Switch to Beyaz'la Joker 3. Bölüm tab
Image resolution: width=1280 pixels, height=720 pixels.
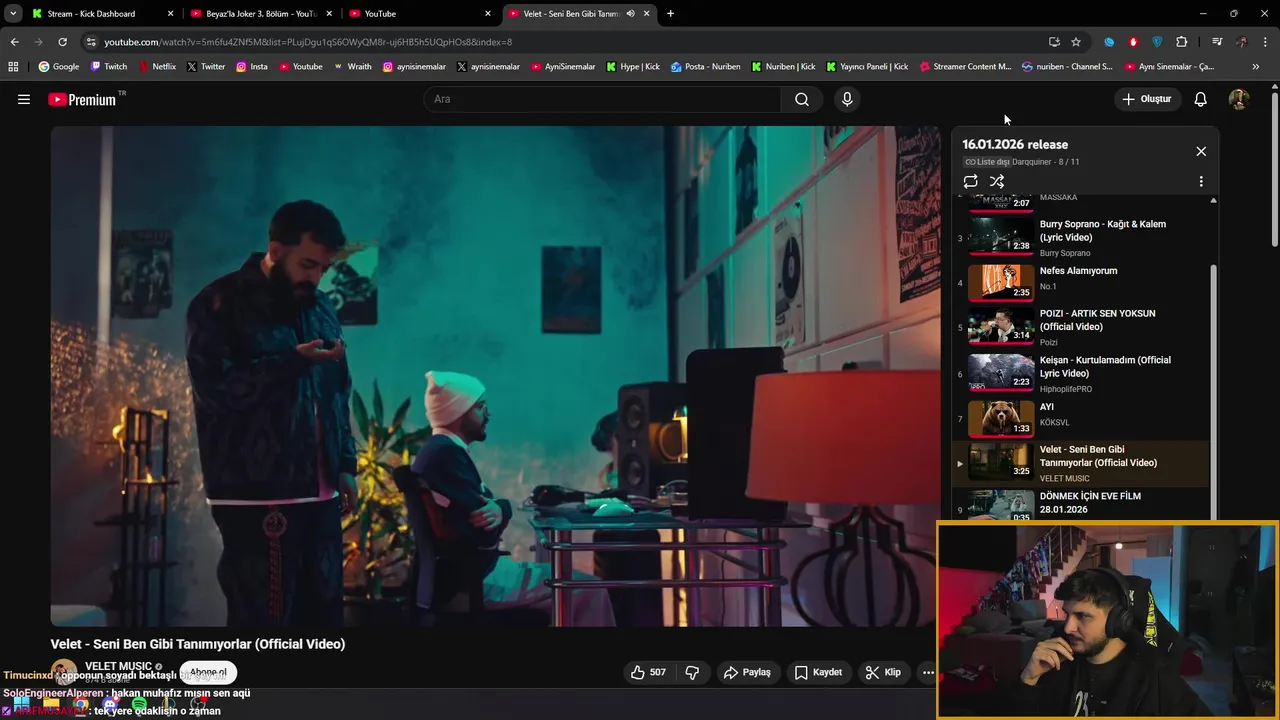click(x=260, y=14)
